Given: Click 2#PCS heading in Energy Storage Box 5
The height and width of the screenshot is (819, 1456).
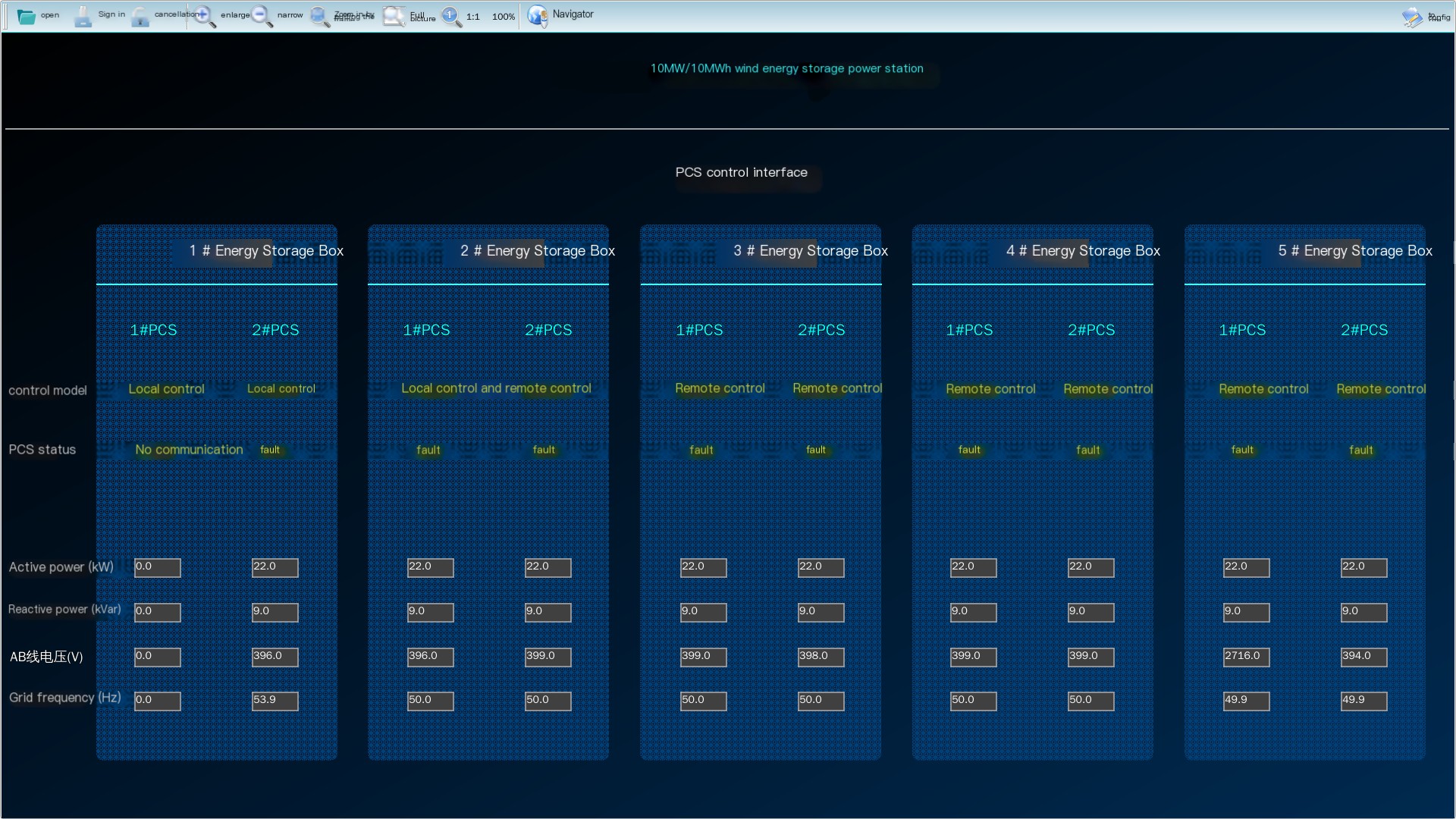Looking at the screenshot, I should 1364,330.
